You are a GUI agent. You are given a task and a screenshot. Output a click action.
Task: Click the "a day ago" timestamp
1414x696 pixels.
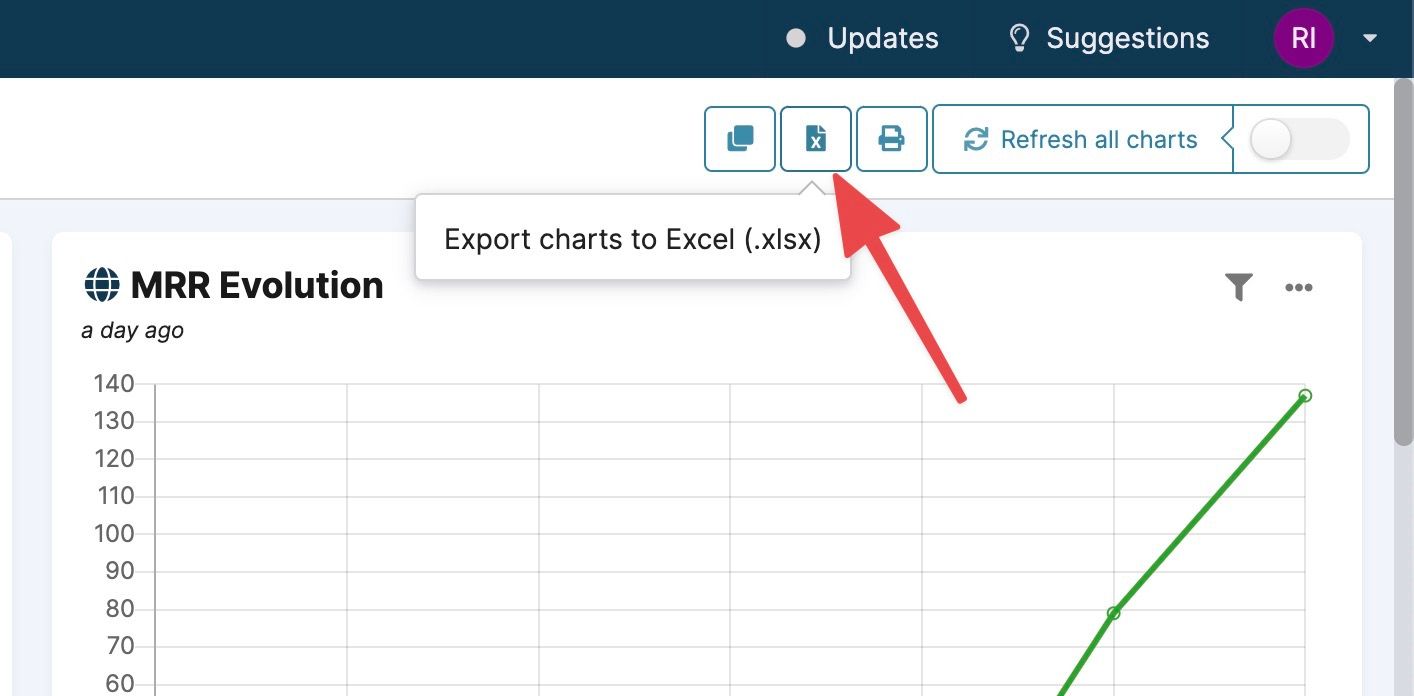click(132, 330)
